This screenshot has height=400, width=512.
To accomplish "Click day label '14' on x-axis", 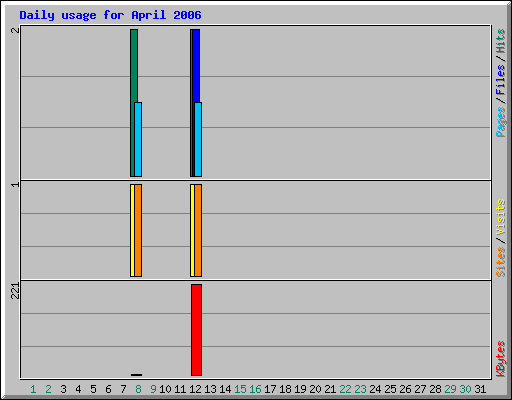I will tap(225, 389).
